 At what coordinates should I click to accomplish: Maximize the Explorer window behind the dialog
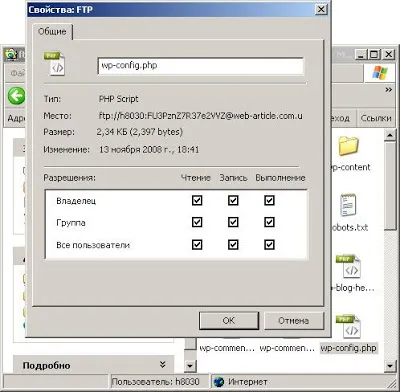point(374,54)
